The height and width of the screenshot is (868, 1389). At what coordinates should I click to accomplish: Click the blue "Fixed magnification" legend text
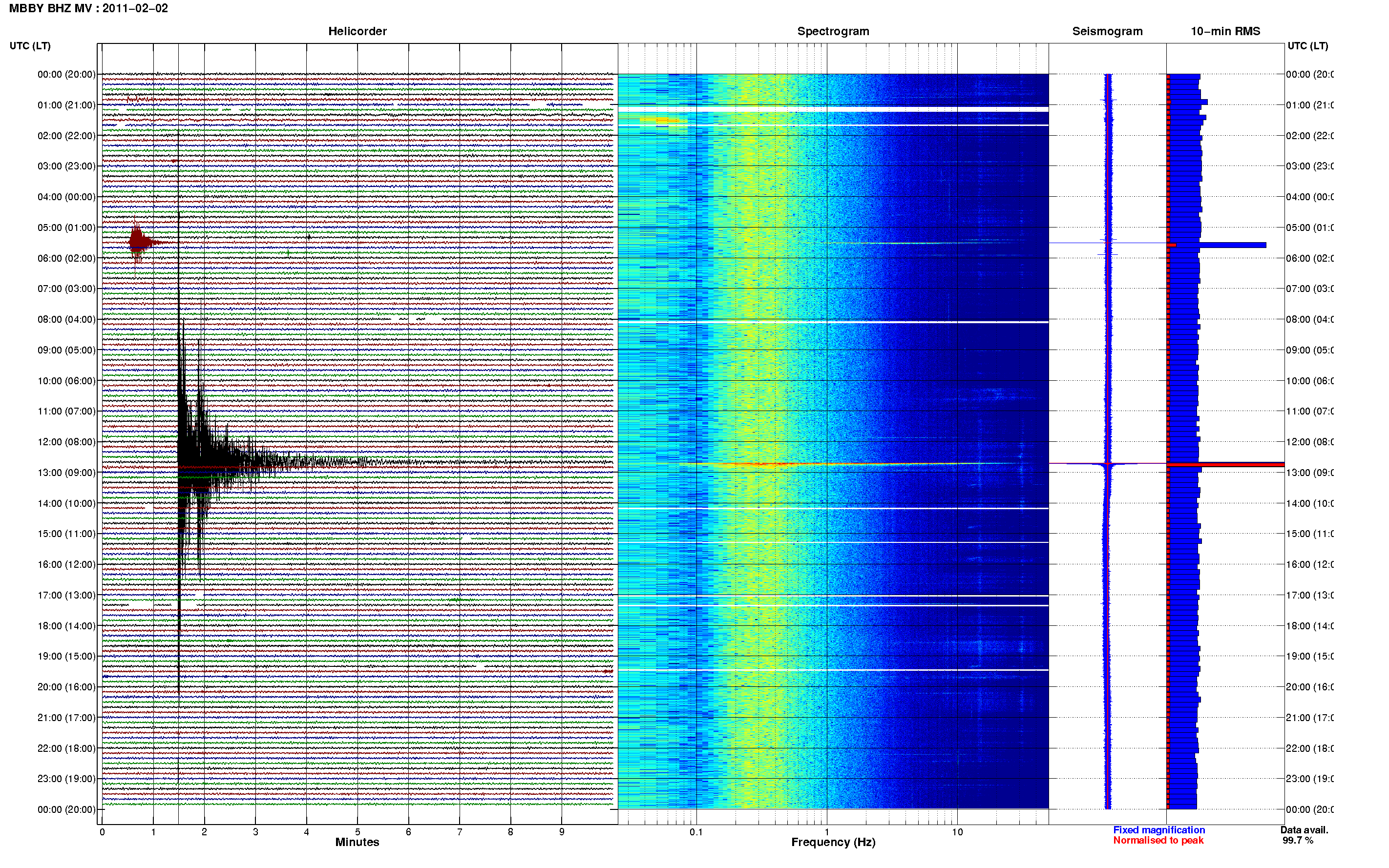(x=1159, y=830)
